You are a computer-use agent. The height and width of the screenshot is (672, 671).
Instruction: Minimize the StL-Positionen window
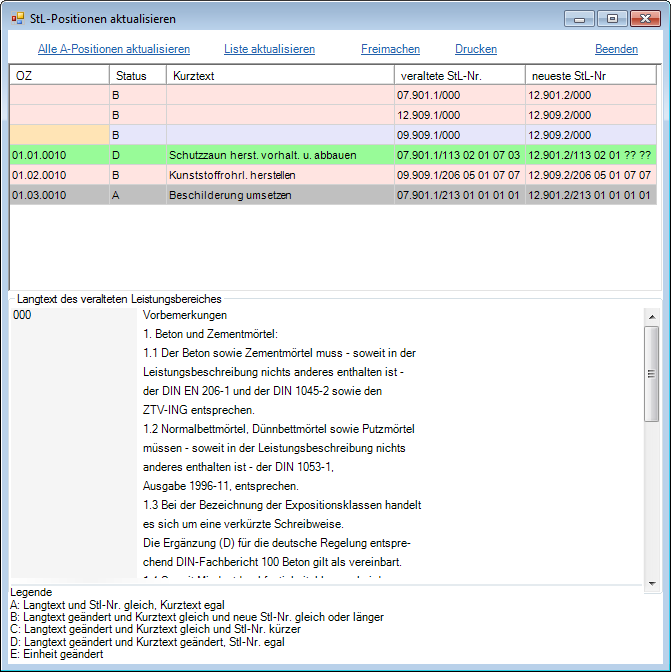[x=579, y=19]
